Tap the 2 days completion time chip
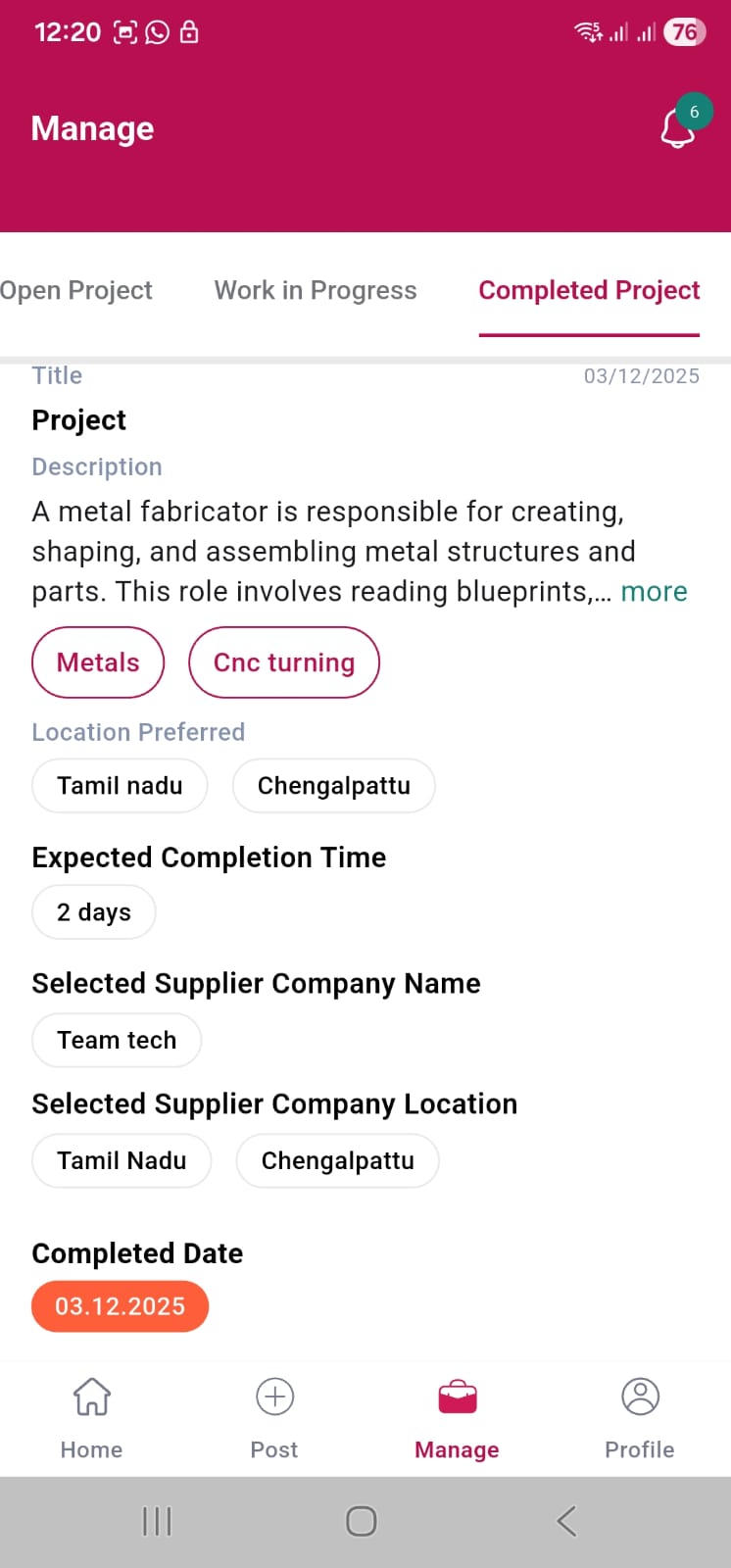 (x=94, y=912)
